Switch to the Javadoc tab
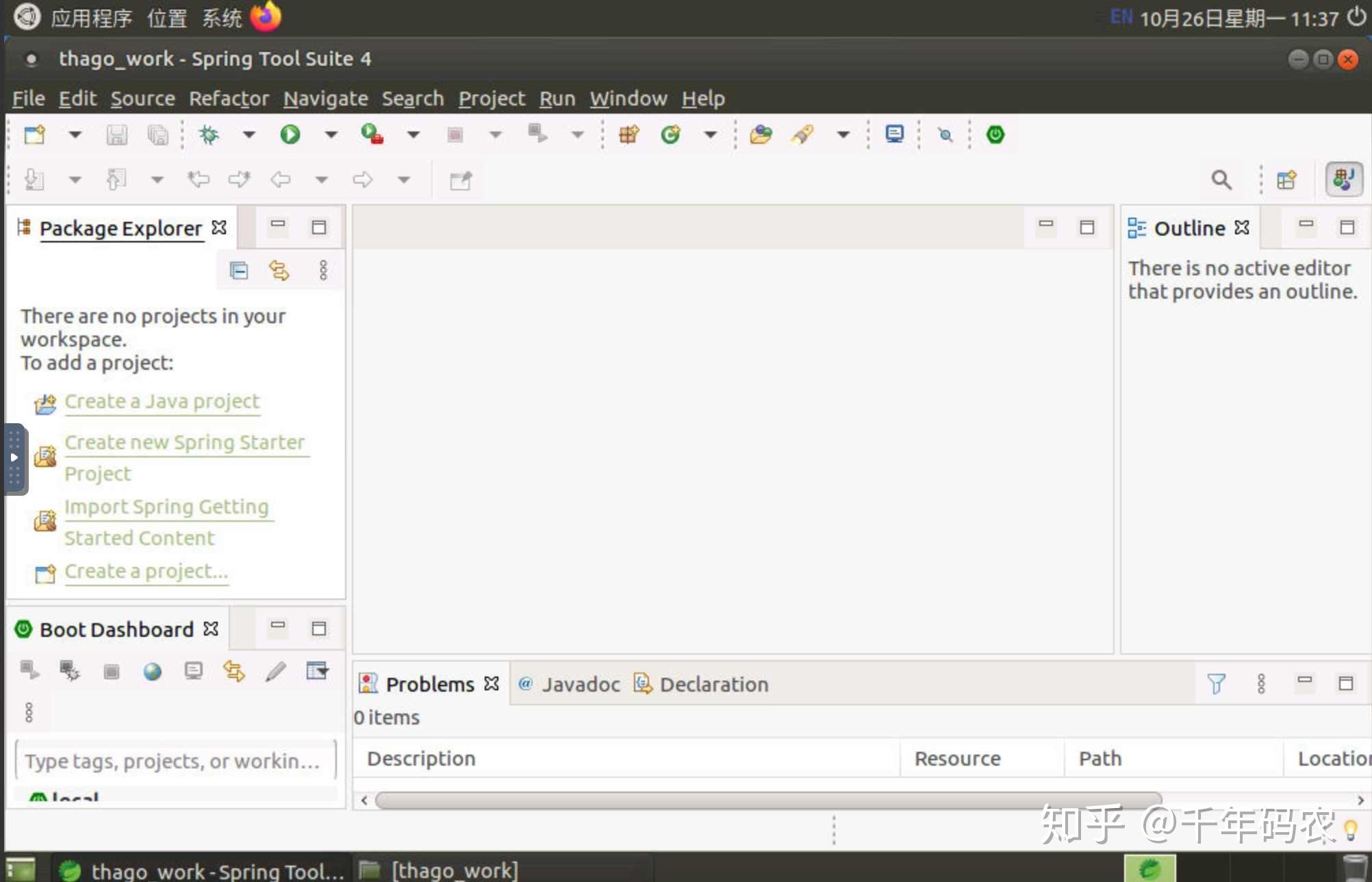 [x=580, y=684]
